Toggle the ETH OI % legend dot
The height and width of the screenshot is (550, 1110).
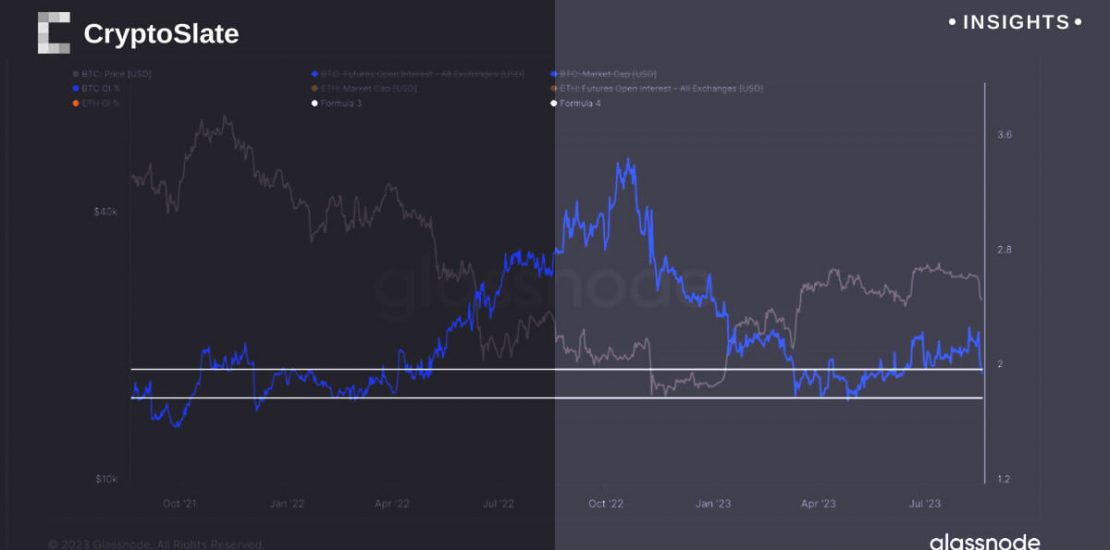tap(75, 103)
